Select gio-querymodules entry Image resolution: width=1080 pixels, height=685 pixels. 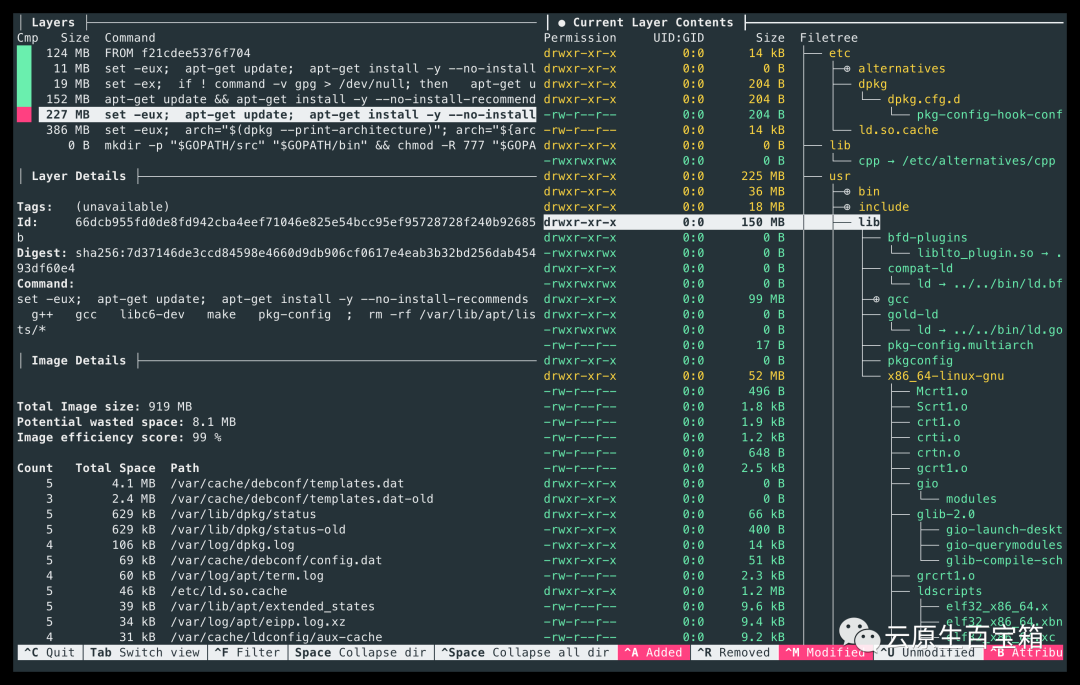tap(1004, 545)
